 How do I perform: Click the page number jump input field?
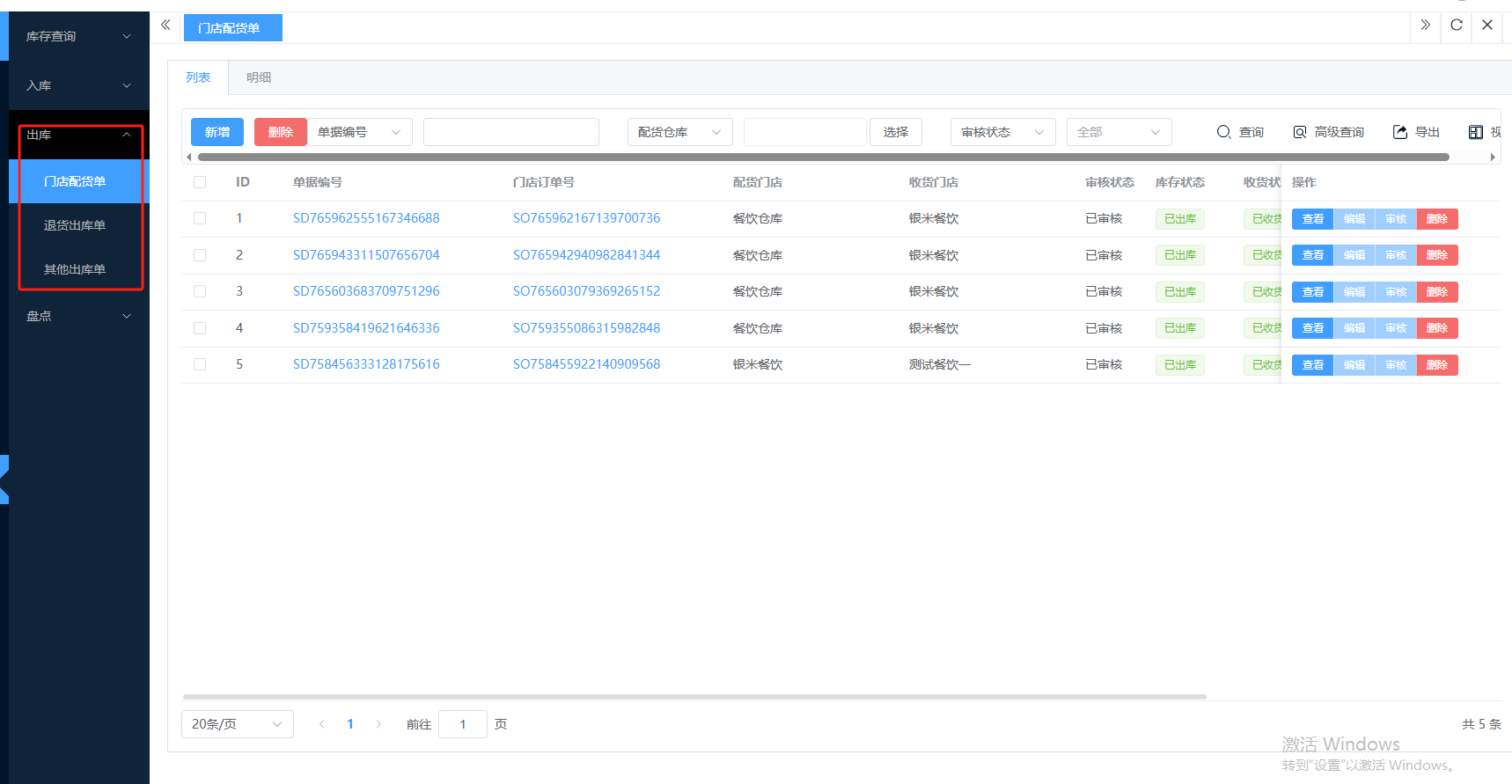[462, 724]
